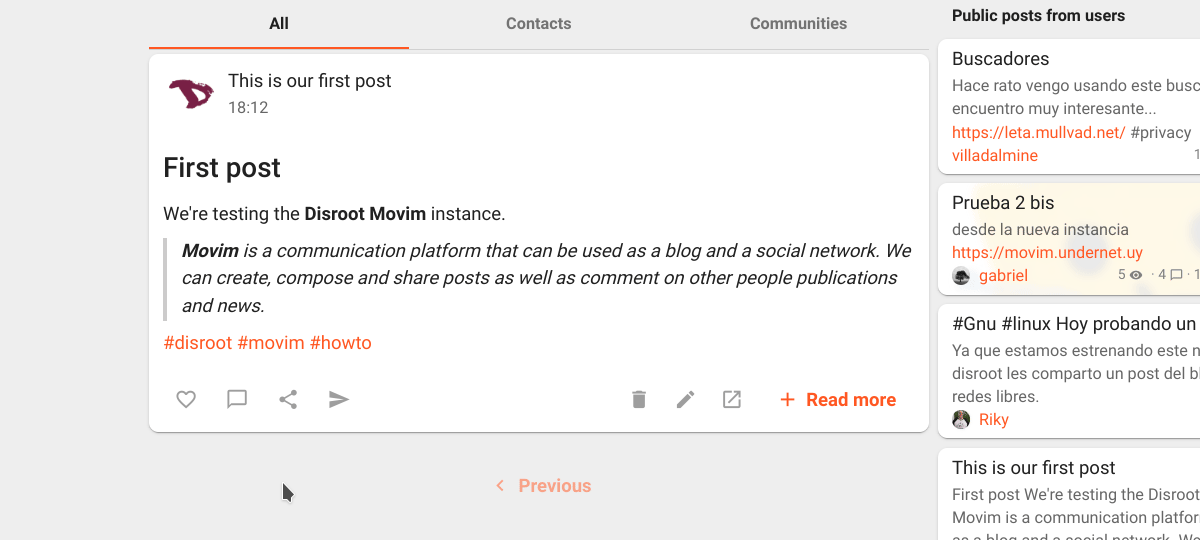Click the Disroot avatar on the post
1200x540 pixels.
191,94
